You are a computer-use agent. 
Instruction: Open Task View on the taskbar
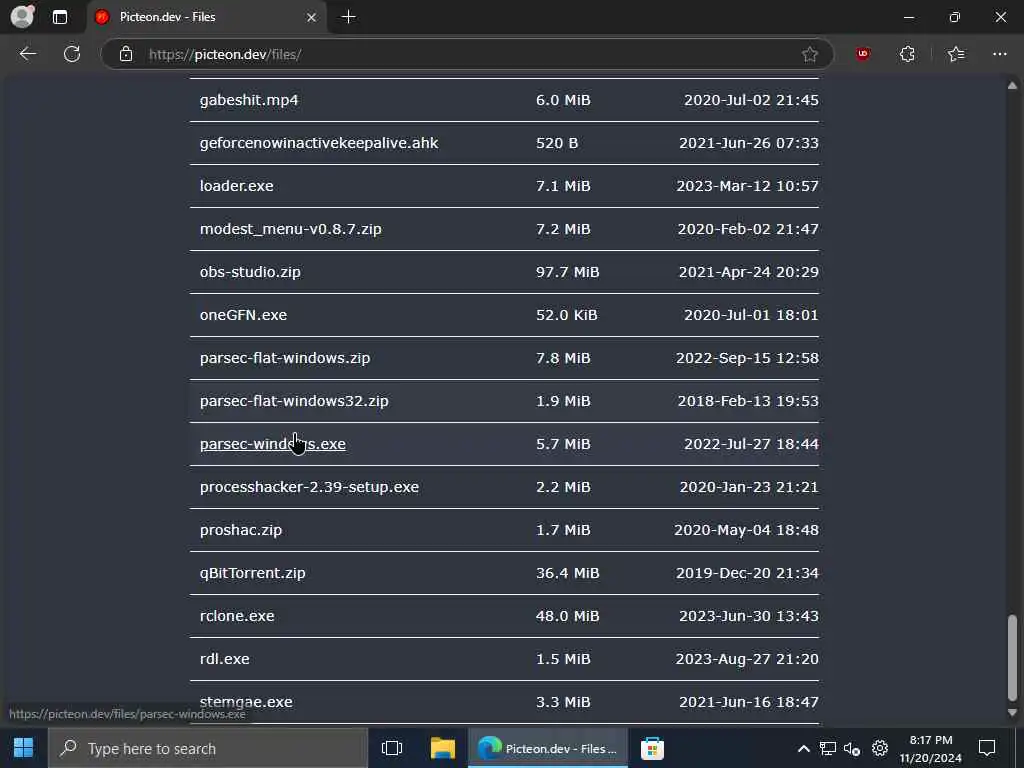coord(392,748)
